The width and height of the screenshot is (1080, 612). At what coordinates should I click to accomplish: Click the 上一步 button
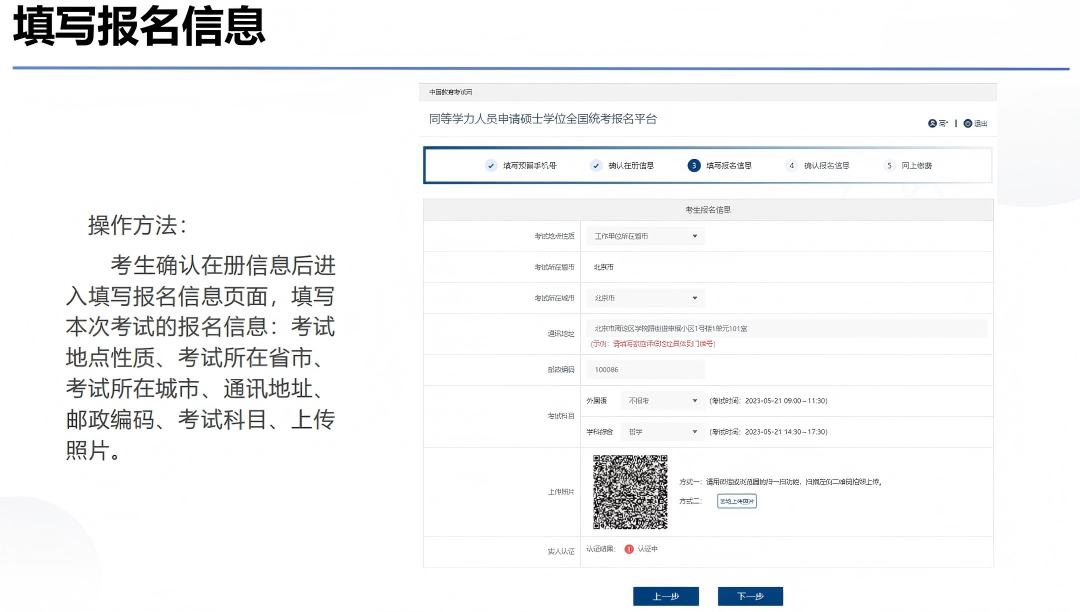666,597
